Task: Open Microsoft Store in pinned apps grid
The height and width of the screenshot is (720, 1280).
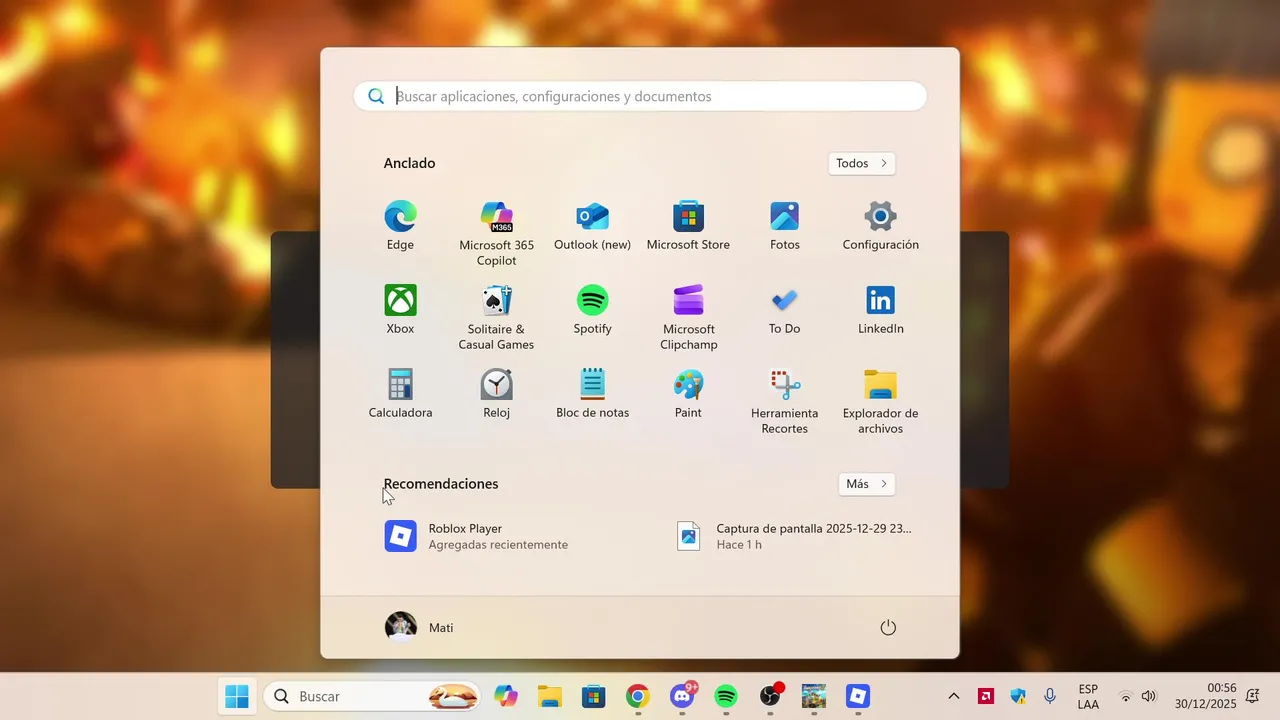Action: click(688, 226)
